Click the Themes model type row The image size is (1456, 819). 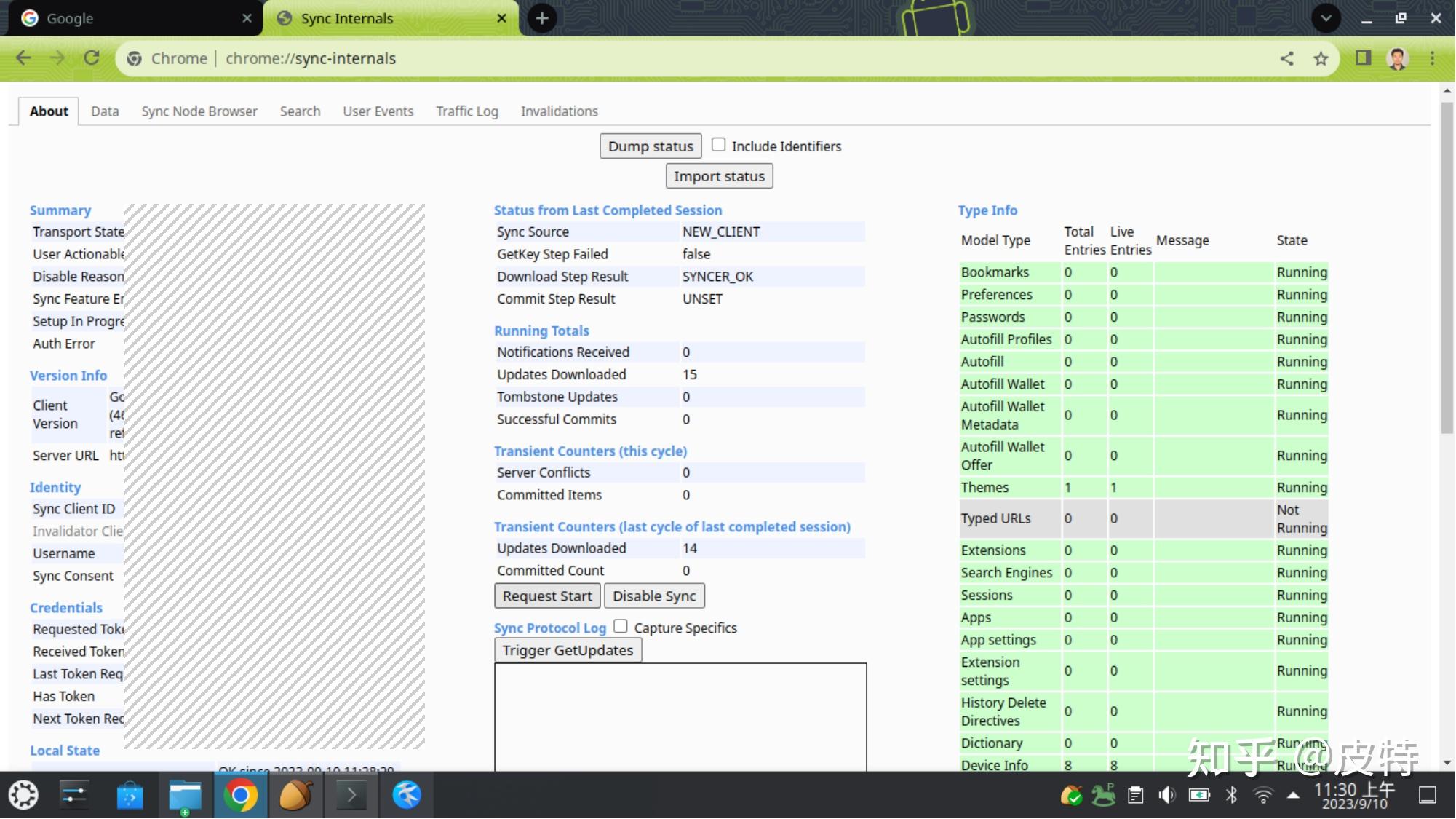1144,488
